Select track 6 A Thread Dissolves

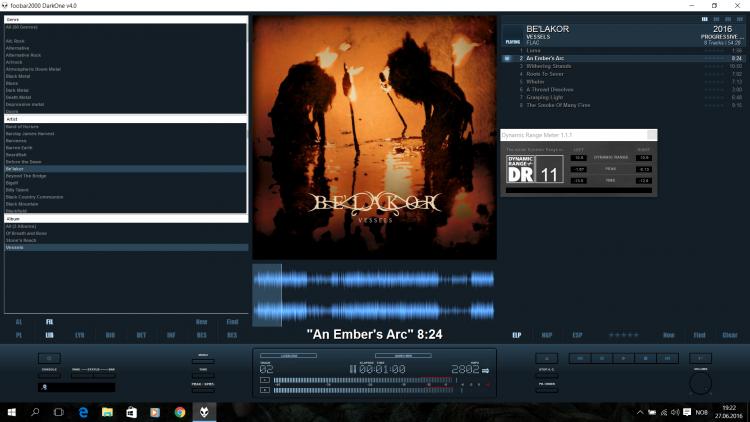pyautogui.click(x=623, y=89)
